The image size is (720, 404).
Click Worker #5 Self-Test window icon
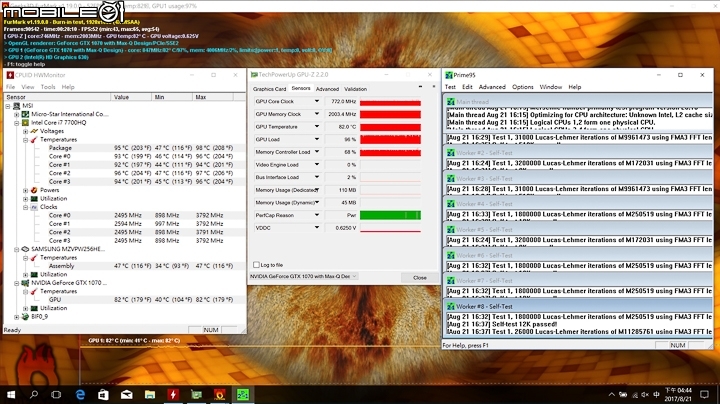coord(451,230)
